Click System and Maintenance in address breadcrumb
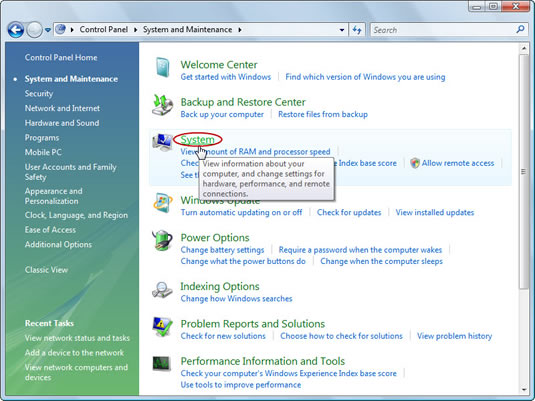This screenshot has width=535, height=401. point(187,30)
